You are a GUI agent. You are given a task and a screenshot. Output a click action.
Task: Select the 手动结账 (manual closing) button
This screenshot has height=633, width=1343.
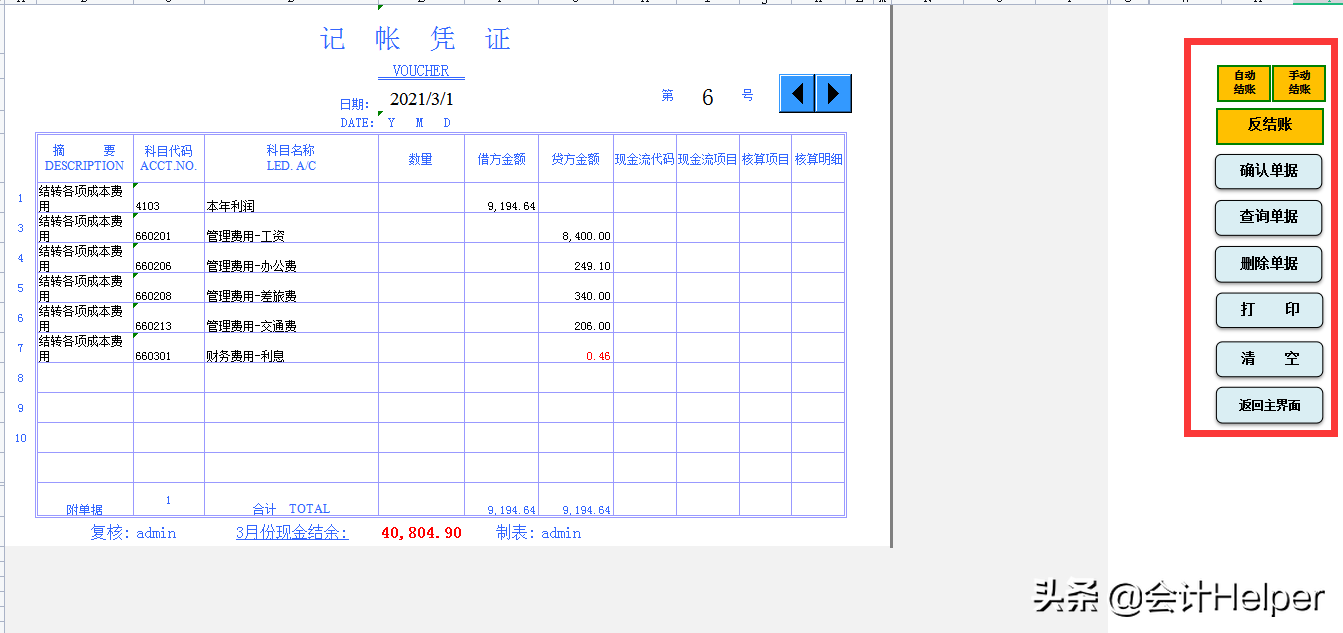(1299, 84)
